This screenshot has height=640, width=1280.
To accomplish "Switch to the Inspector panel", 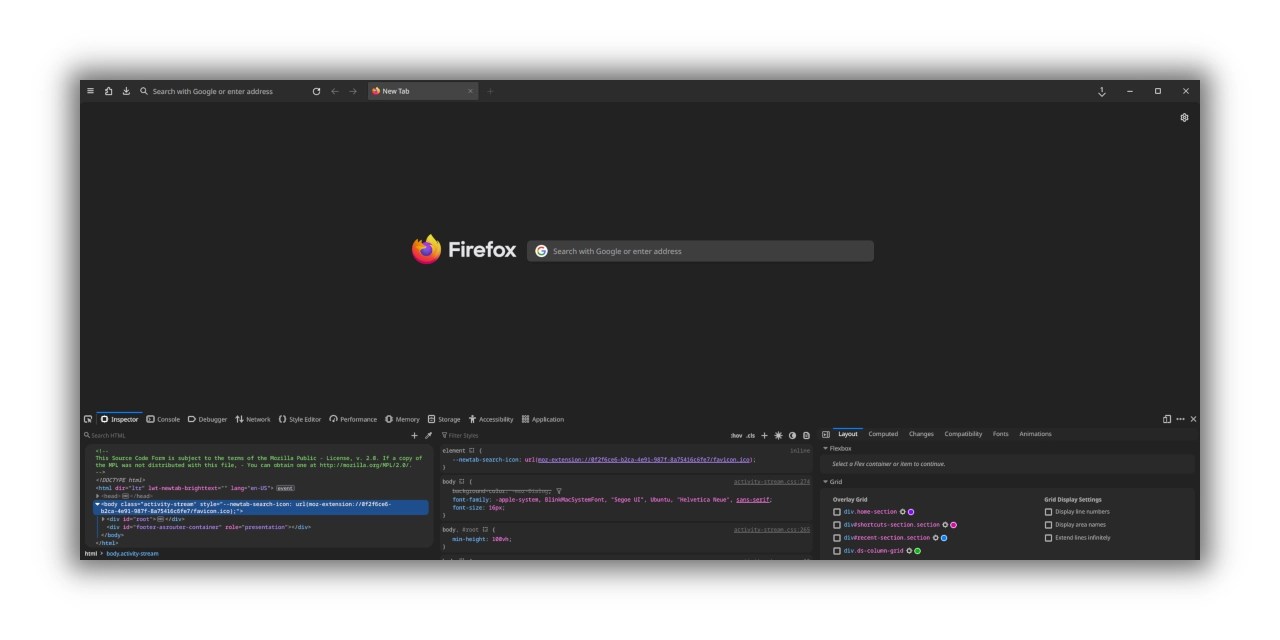I will point(119,419).
